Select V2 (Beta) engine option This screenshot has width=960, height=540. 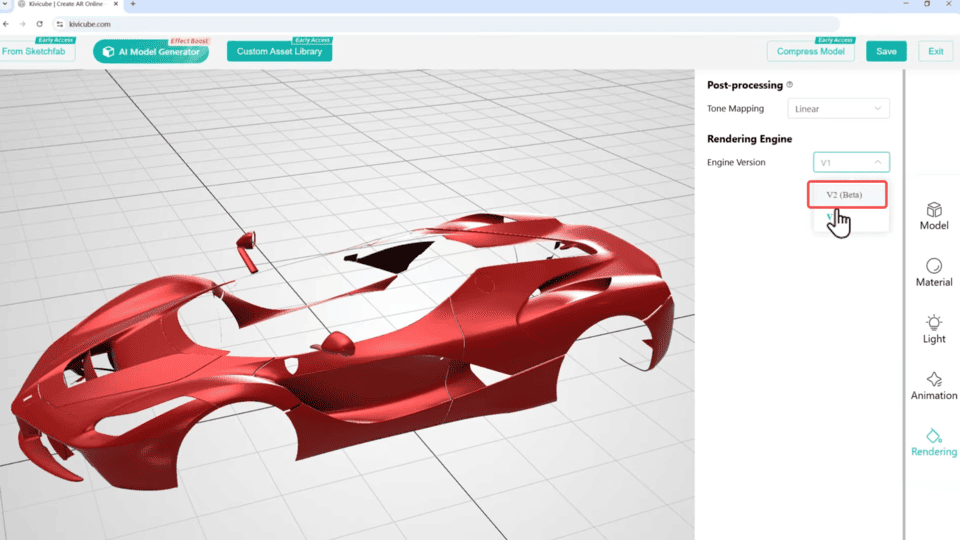847,195
